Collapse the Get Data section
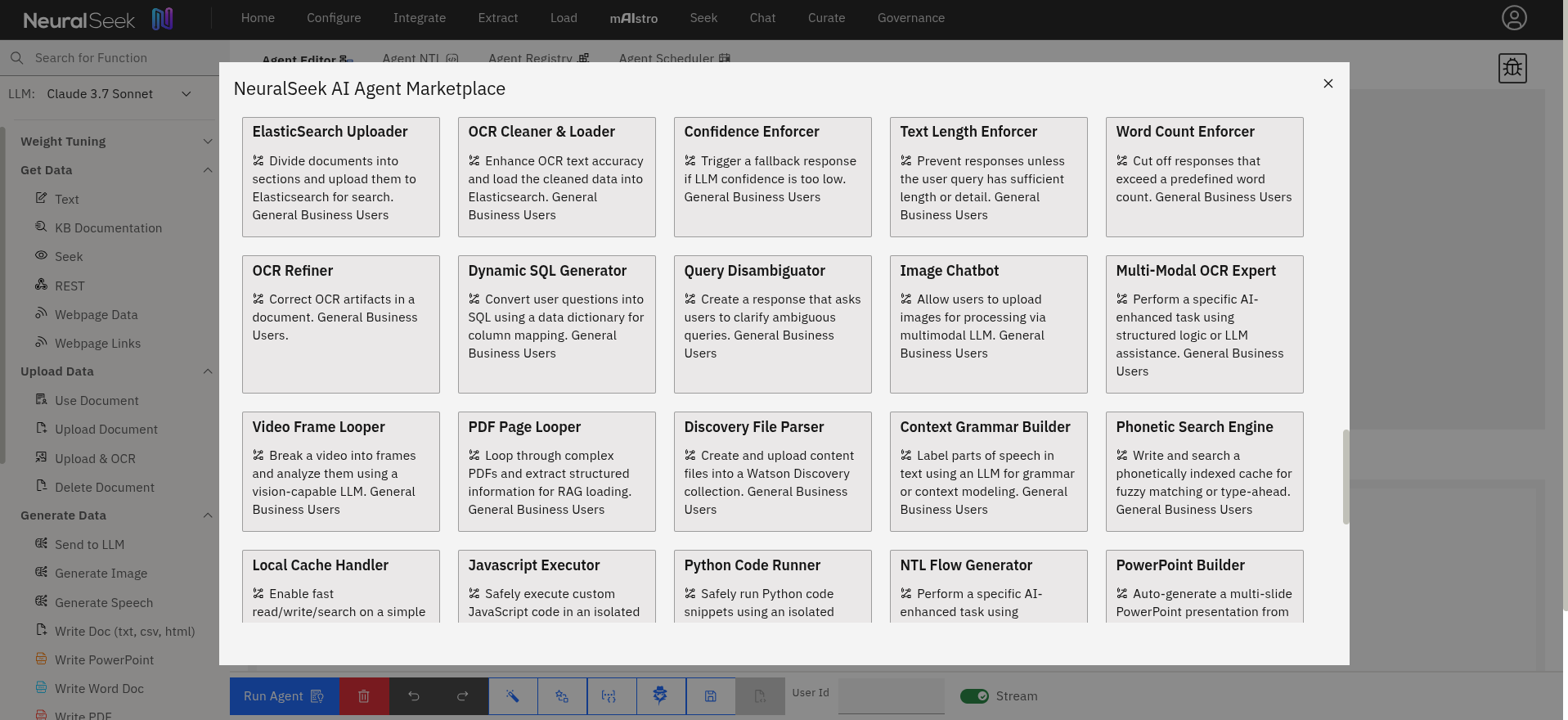Viewport: 1568px width, 720px height. [x=115, y=170]
